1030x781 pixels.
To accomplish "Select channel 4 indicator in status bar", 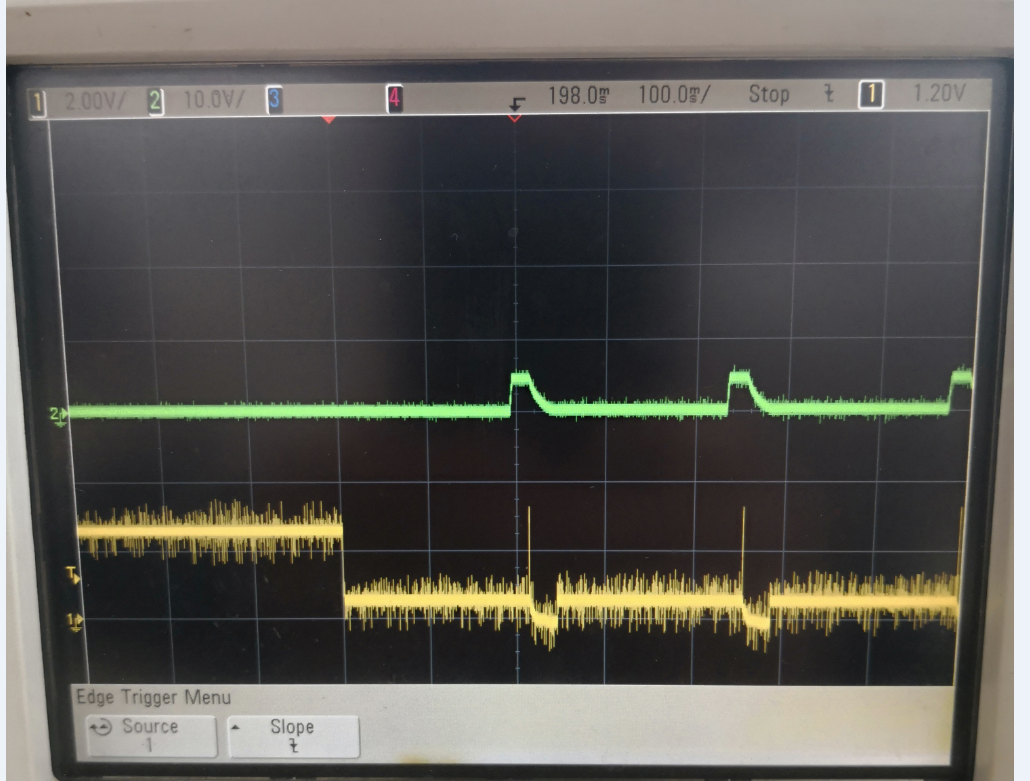I will click(x=394, y=99).
